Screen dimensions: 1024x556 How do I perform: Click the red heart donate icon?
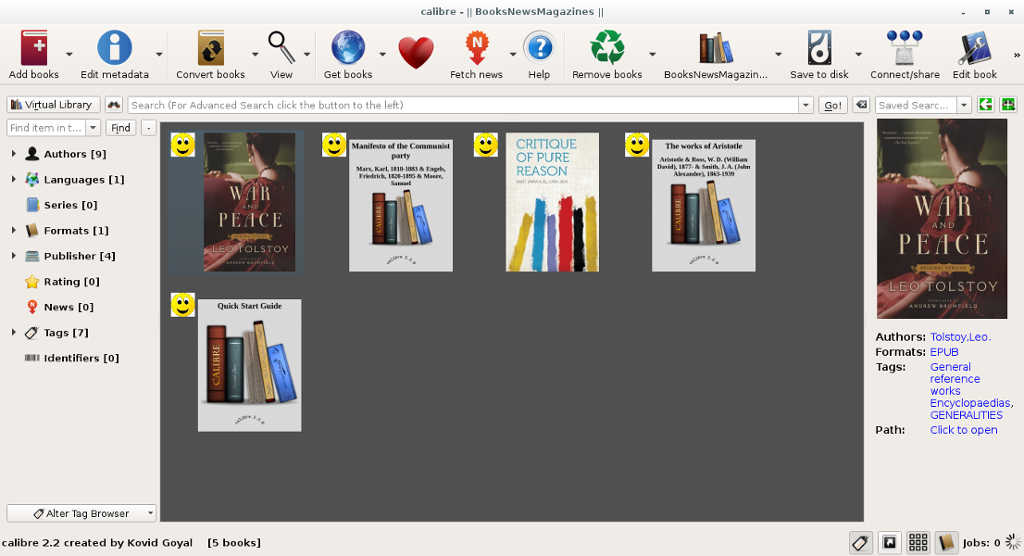(x=416, y=52)
